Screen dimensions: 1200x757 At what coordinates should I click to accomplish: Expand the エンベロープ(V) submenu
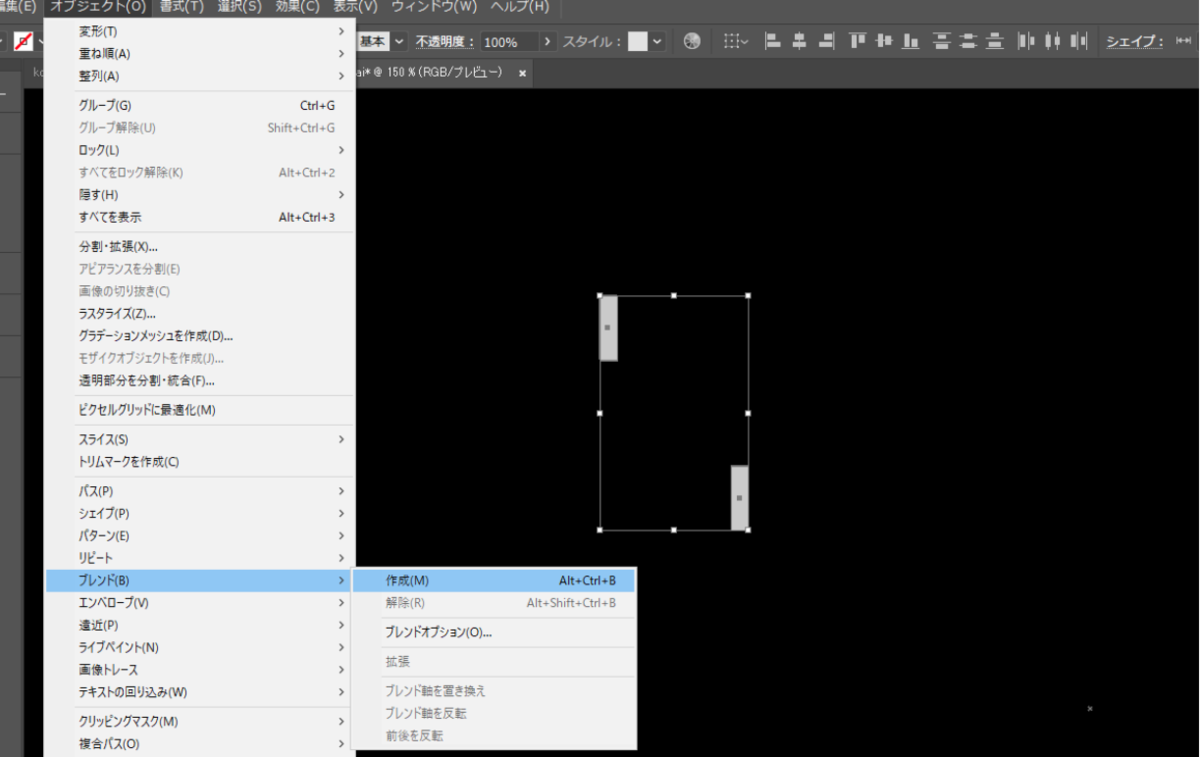tap(199, 603)
